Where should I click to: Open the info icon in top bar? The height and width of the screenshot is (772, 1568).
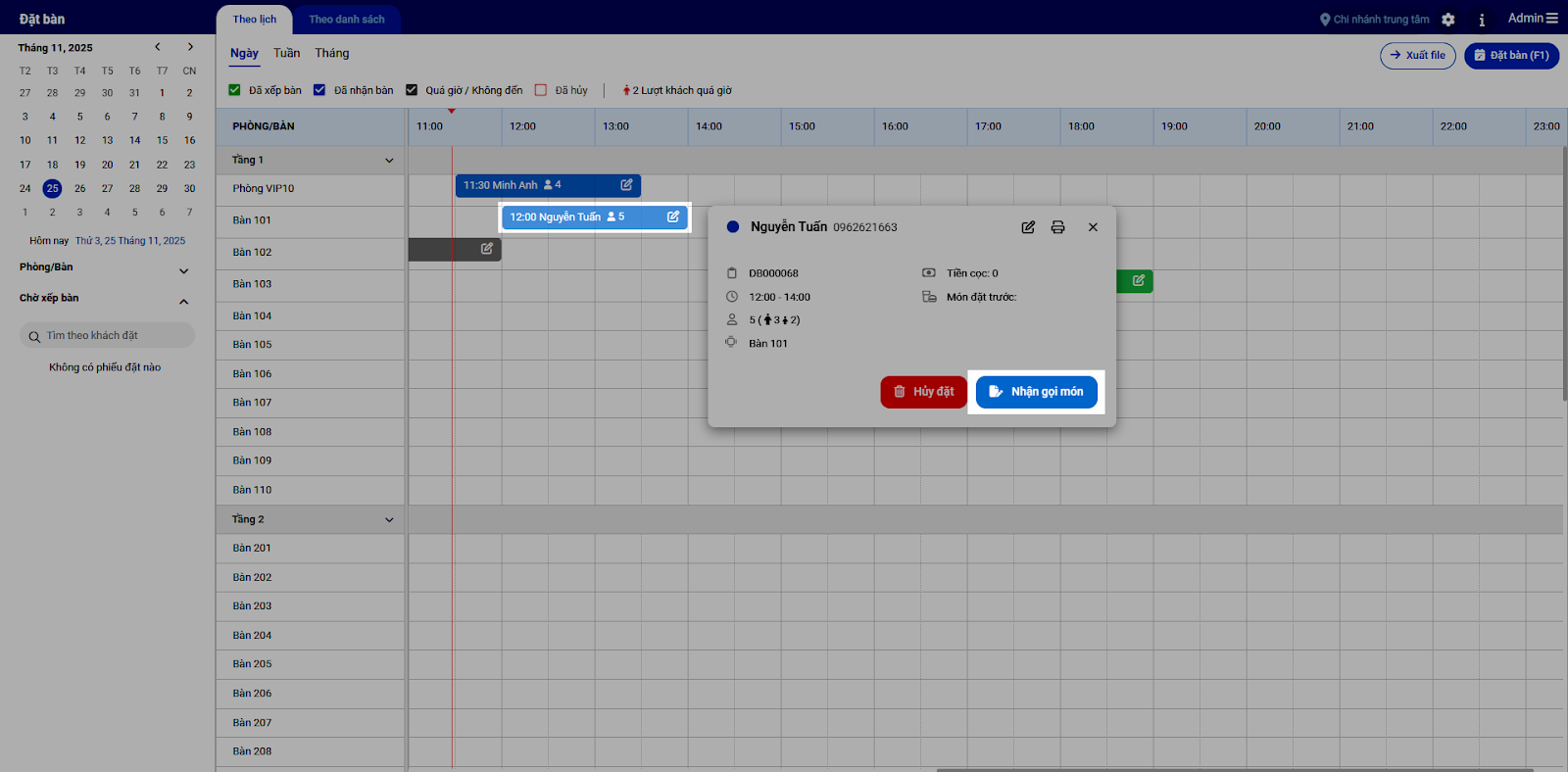pyautogui.click(x=1482, y=20)
